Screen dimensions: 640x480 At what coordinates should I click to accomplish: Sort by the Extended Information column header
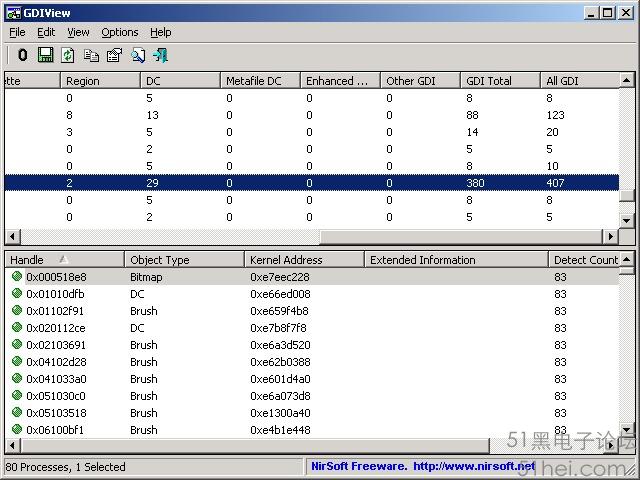(456, 260)
